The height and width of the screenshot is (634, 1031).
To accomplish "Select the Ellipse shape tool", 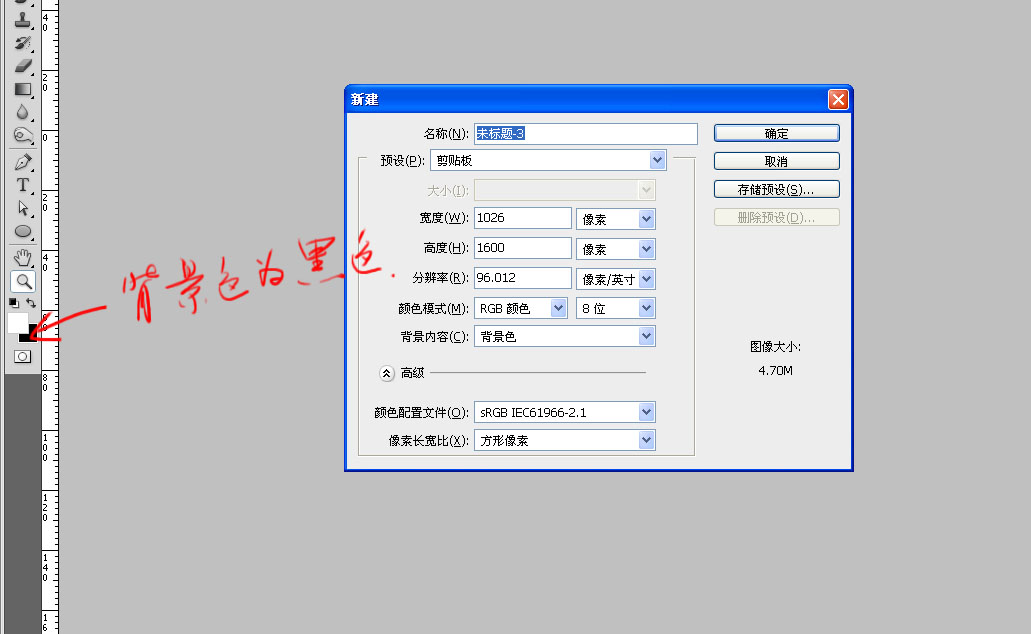I will [23, 232].
